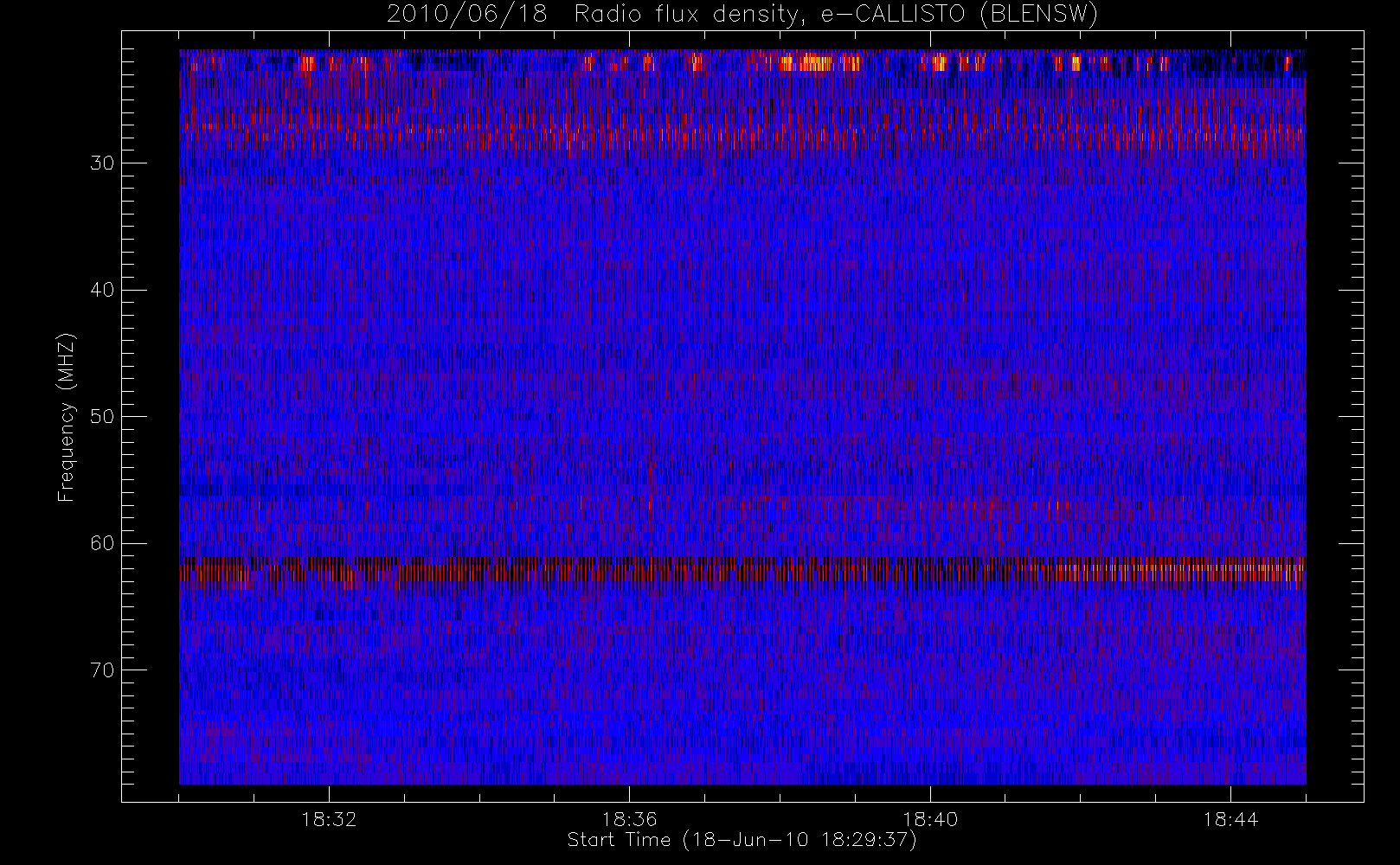This screenshot has height=865, width=1400.
Task: Click the 18:32 time tick label
Action: (x=329, y=819)
